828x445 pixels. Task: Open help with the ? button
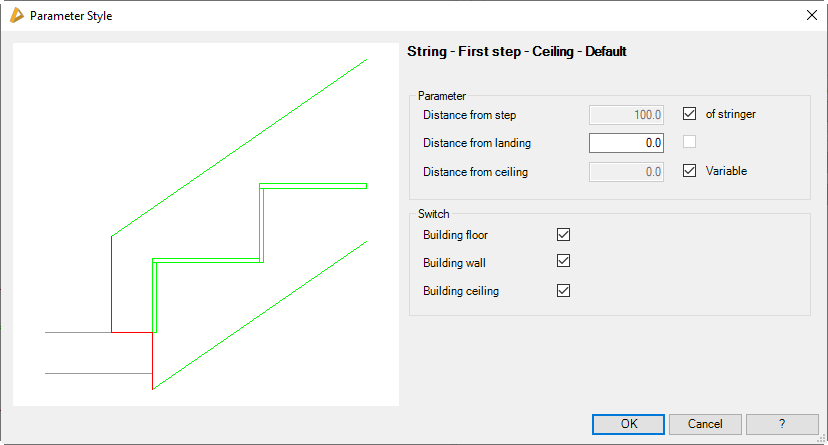pos(782,424)
